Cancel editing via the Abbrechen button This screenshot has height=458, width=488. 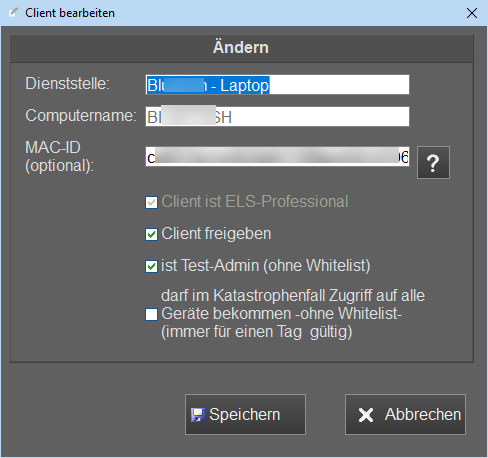405,415
